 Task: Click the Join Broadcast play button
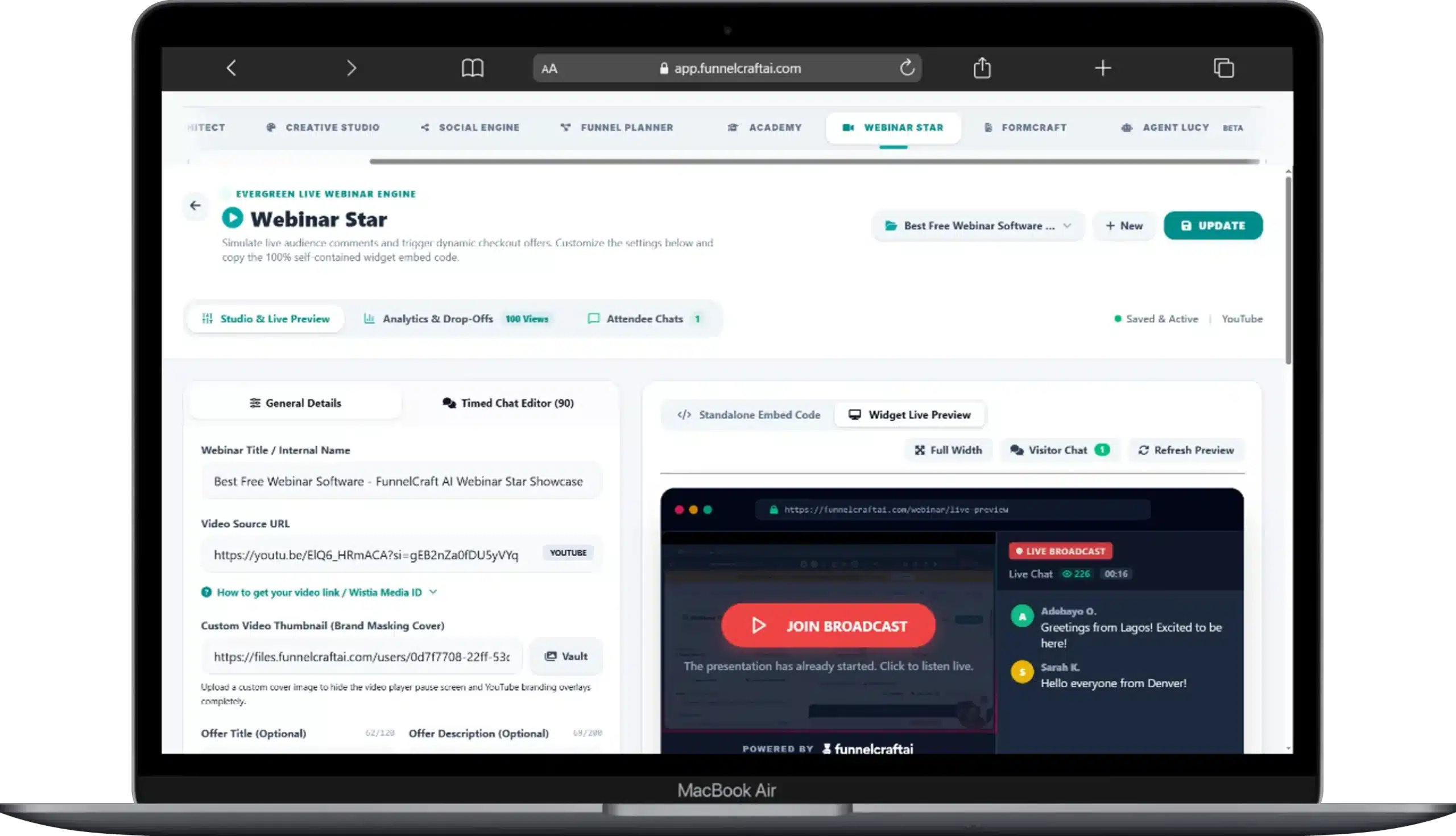pos(829,626)
